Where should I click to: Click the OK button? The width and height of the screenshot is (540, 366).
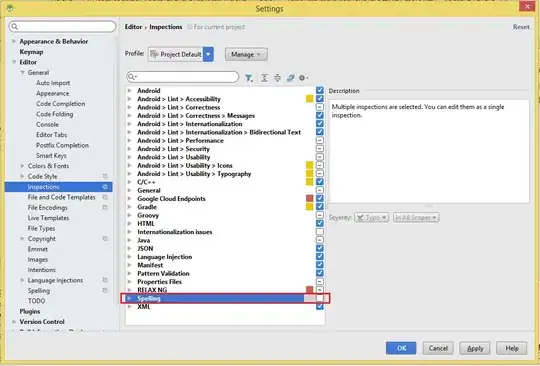click(401, 348)
